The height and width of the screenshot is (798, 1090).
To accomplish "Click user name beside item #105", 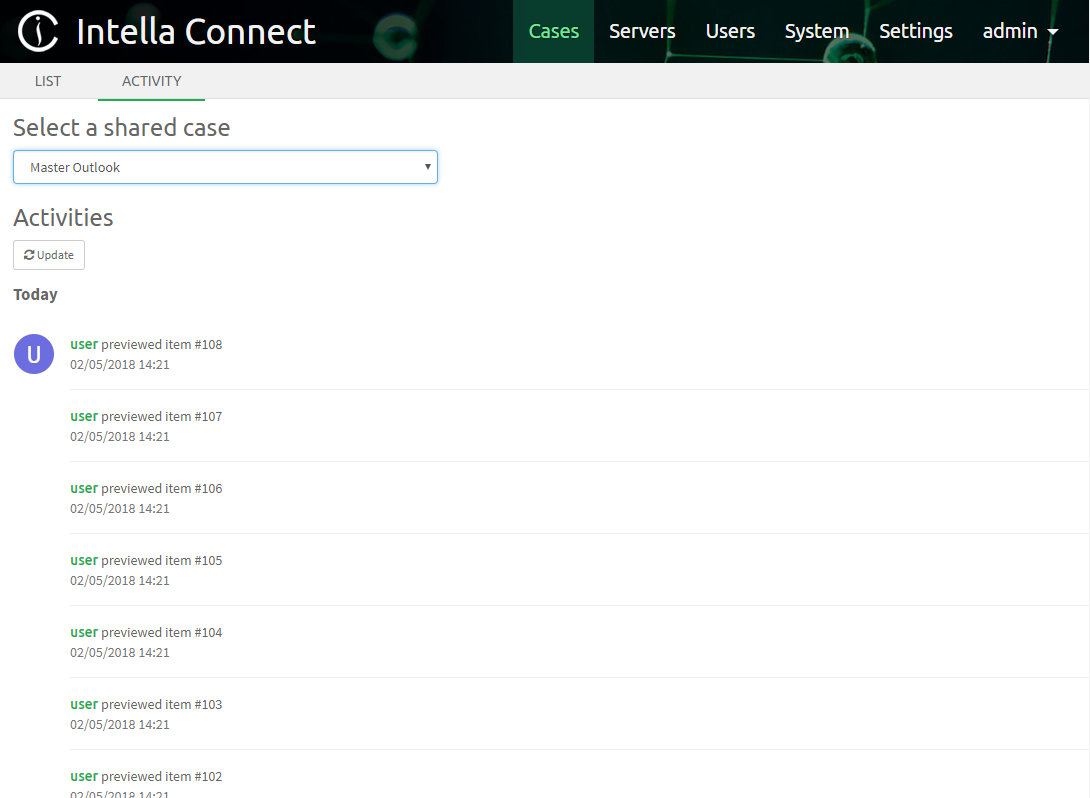I will (x=84, y=561).
